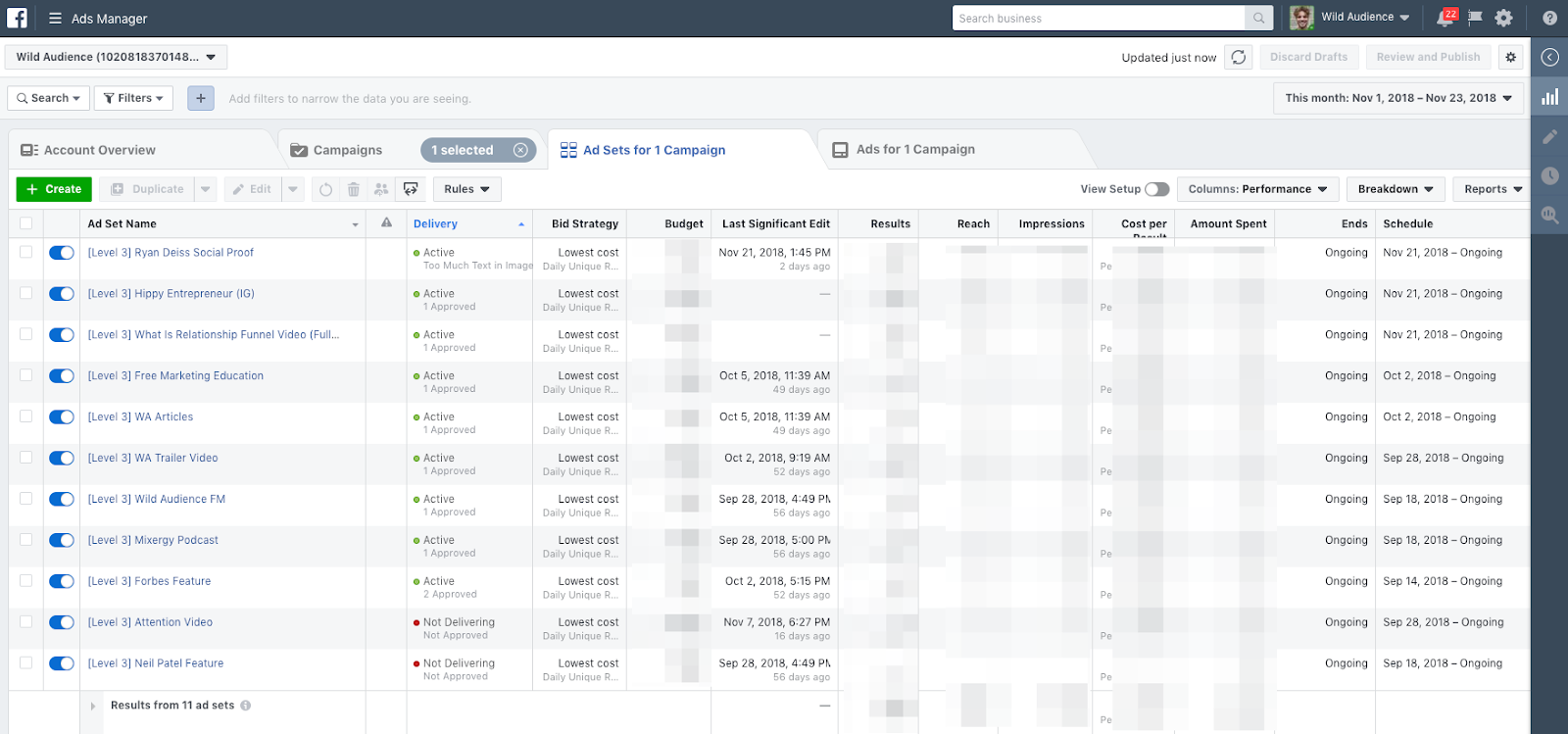
Task: Open the Columns: Performance dropdown
Action: pos(1257,189)
